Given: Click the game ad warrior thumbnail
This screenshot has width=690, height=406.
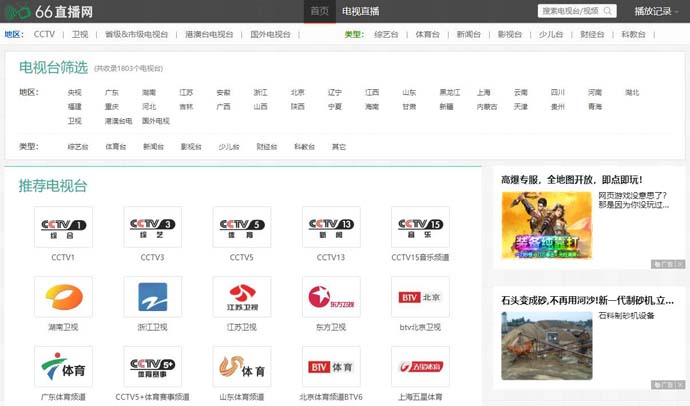Looking at the screenshot, I should pos(547,225).
